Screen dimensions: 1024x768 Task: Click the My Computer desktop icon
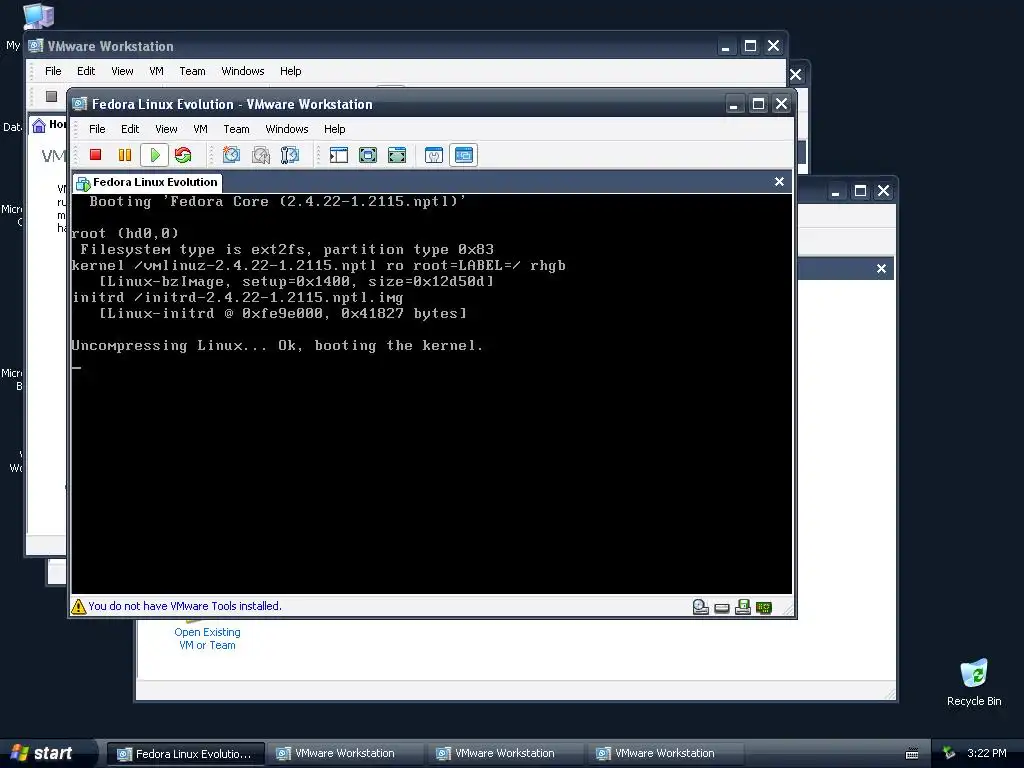37,16
